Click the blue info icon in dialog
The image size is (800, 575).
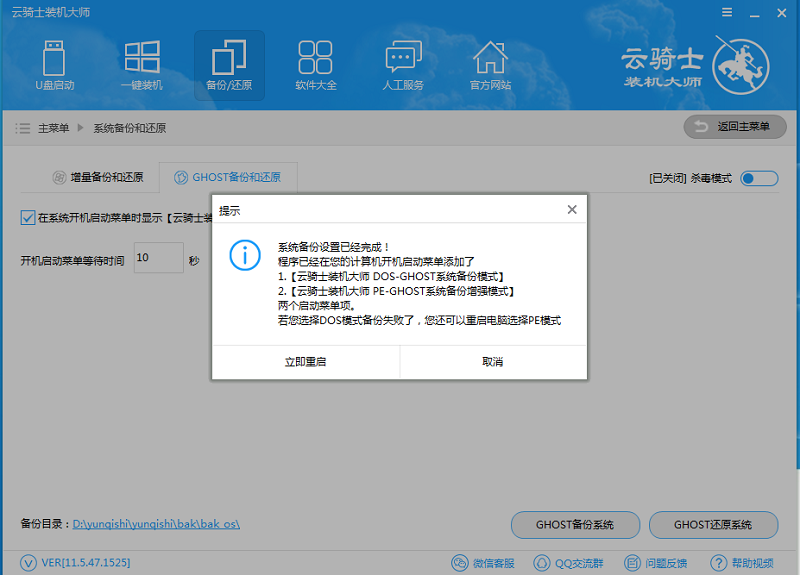tap(245, 255)
